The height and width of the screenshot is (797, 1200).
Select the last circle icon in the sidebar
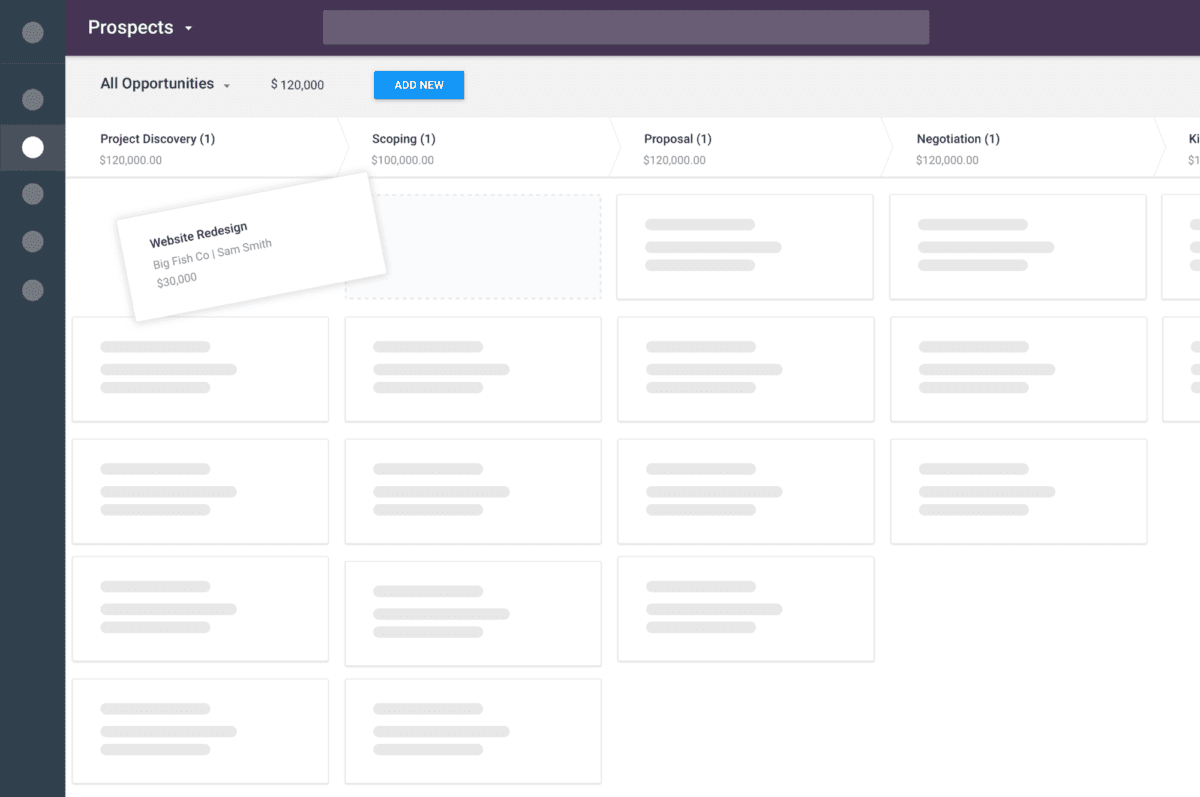click(x=33, y=290)
